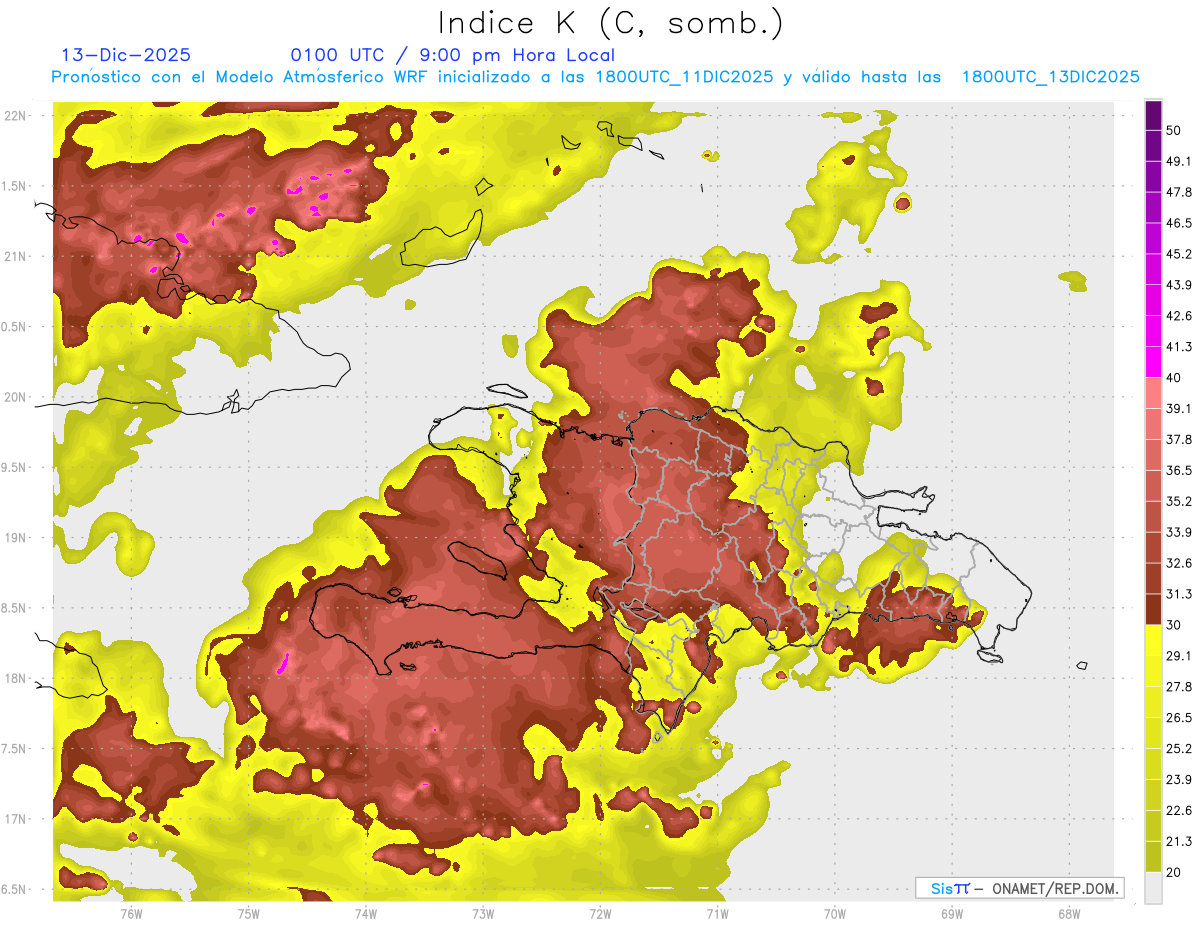Click the '0.5N' latitude label

click(14, 327)
